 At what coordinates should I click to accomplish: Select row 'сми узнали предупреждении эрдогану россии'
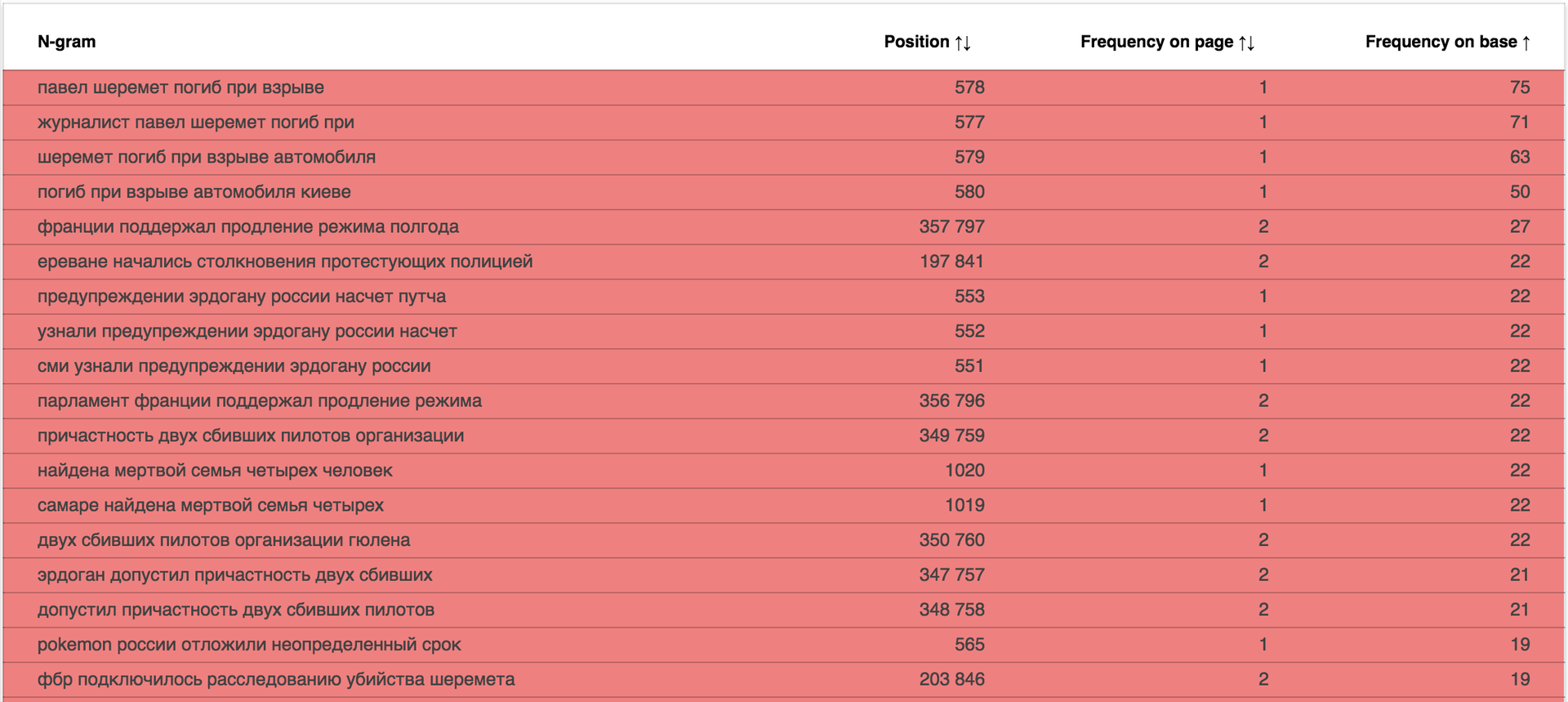coord(234,366)
